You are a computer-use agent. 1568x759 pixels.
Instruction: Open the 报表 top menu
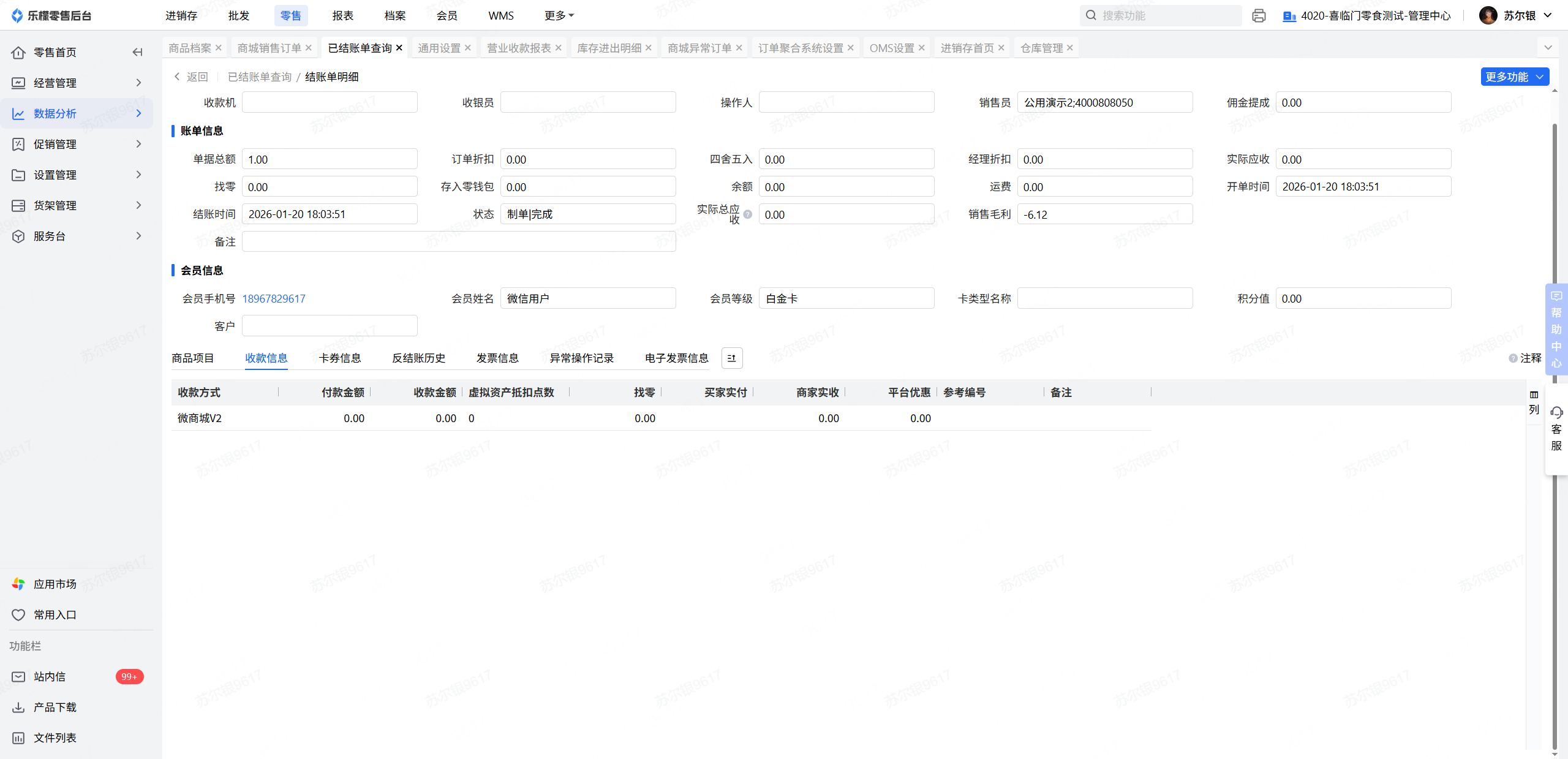(342, 15)
